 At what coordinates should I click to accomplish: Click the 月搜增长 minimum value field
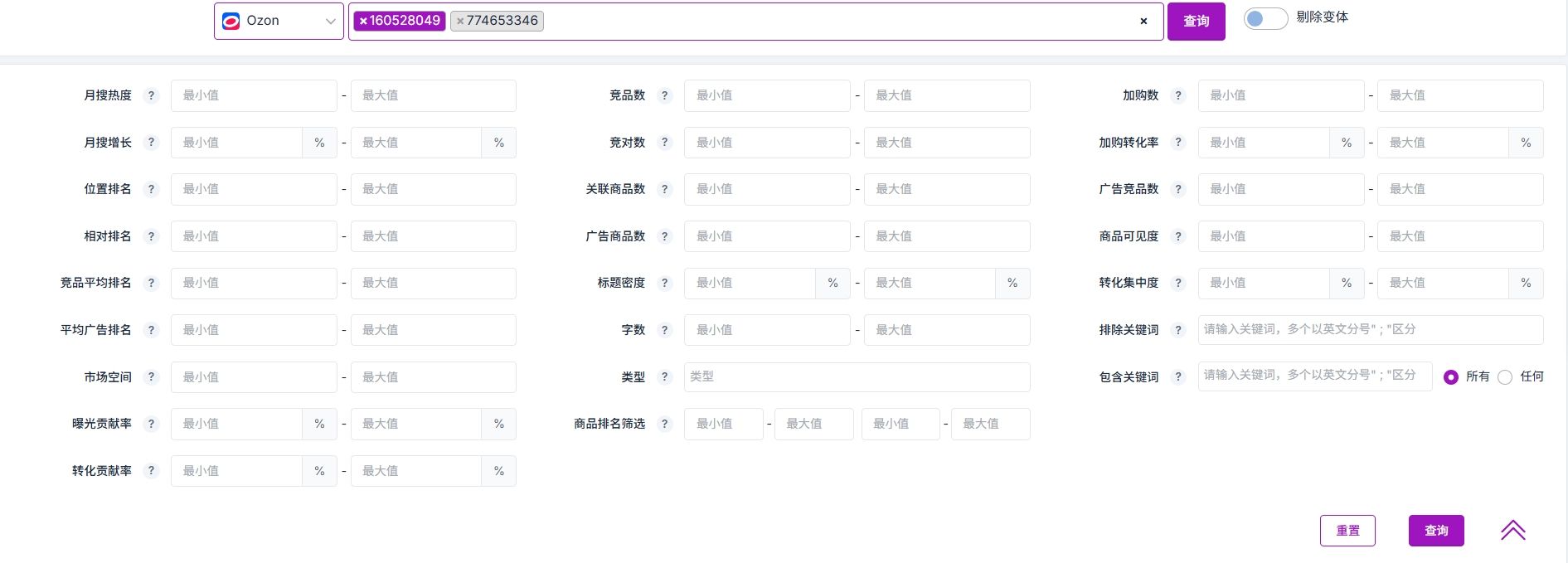[236, 143]
